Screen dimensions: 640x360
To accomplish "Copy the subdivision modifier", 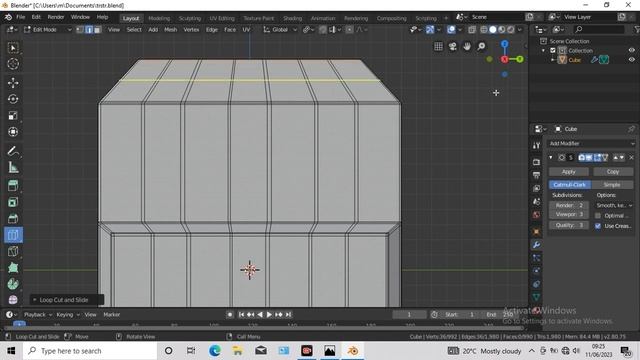I will pos(613,172).
